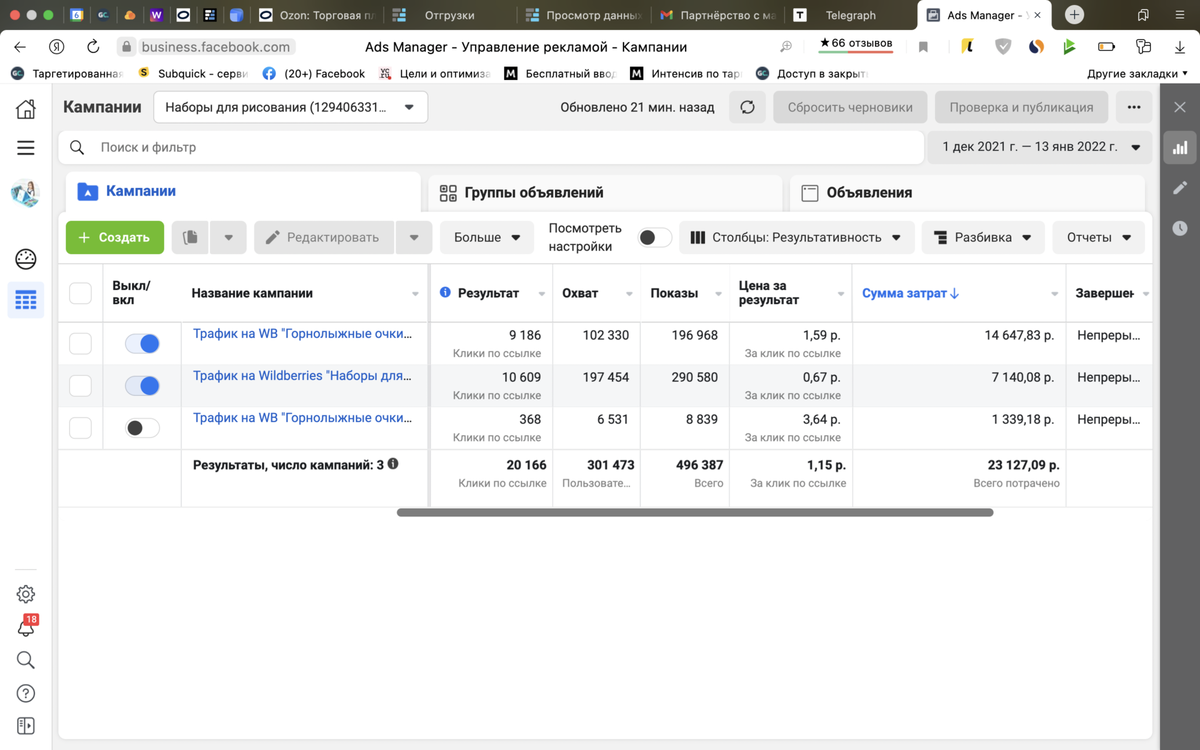The height and width of the screenshot is (750, 1200).
Task: Open the browser downloads arrow icon
Action: [1180, 46]
